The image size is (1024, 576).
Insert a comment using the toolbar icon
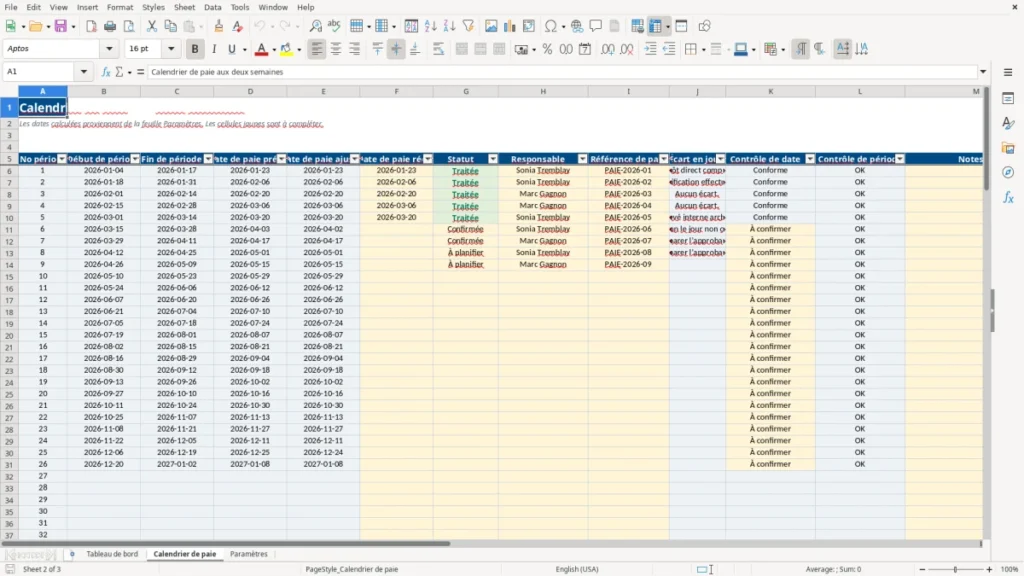click(596, 26)
